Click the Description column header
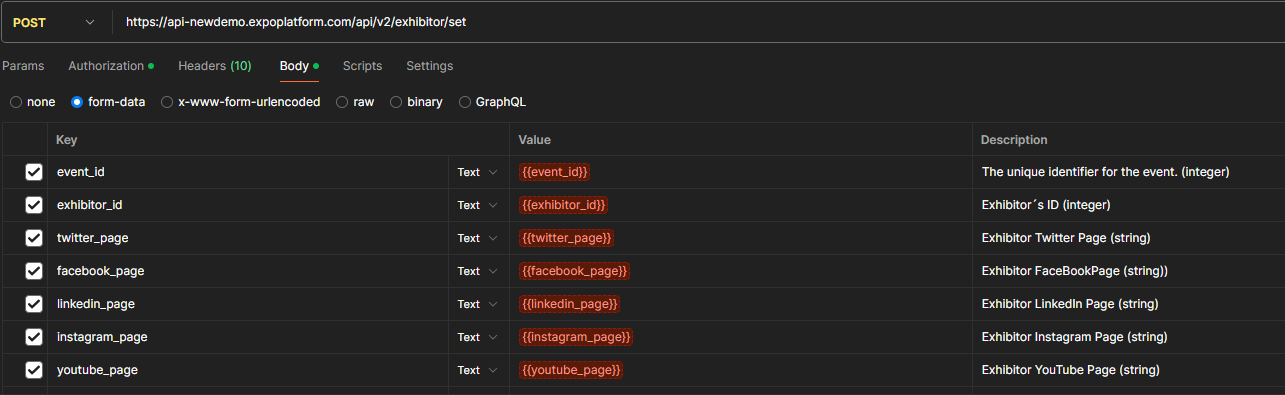Screen dimensions: 1285x395 coord(1014,140)
